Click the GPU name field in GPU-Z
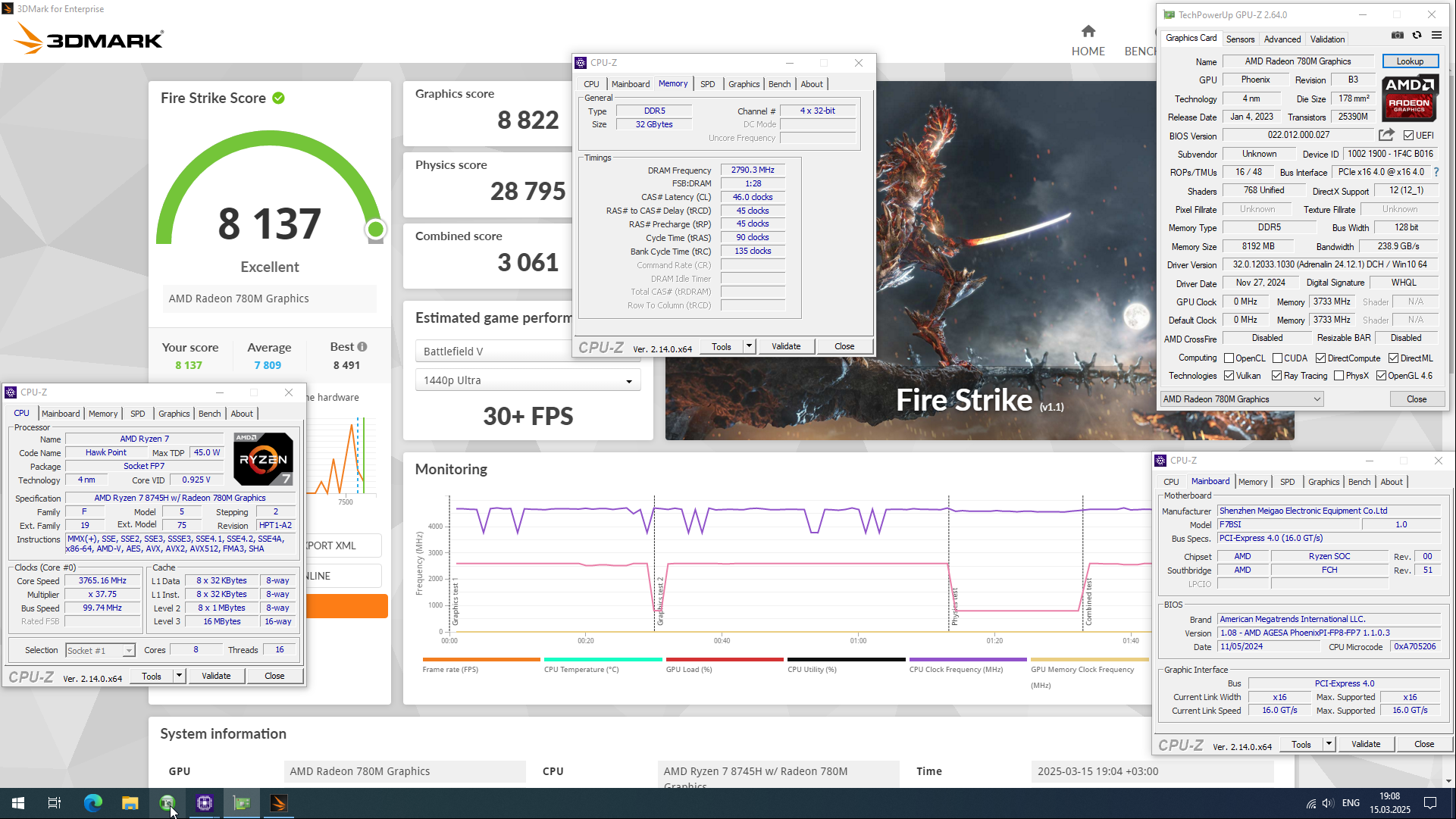 1298,61
